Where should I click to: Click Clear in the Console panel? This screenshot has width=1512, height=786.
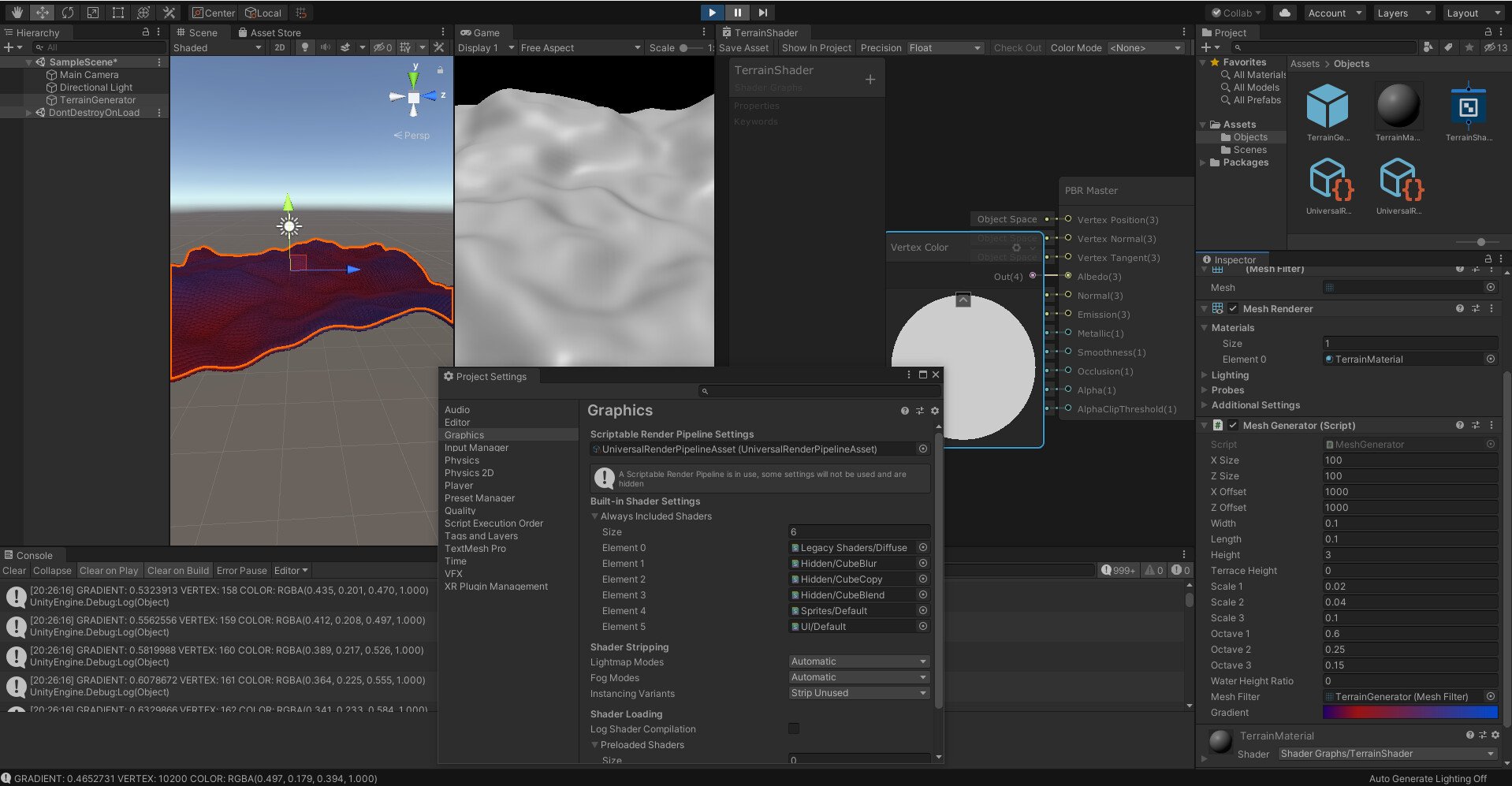(x=14, y=570)
